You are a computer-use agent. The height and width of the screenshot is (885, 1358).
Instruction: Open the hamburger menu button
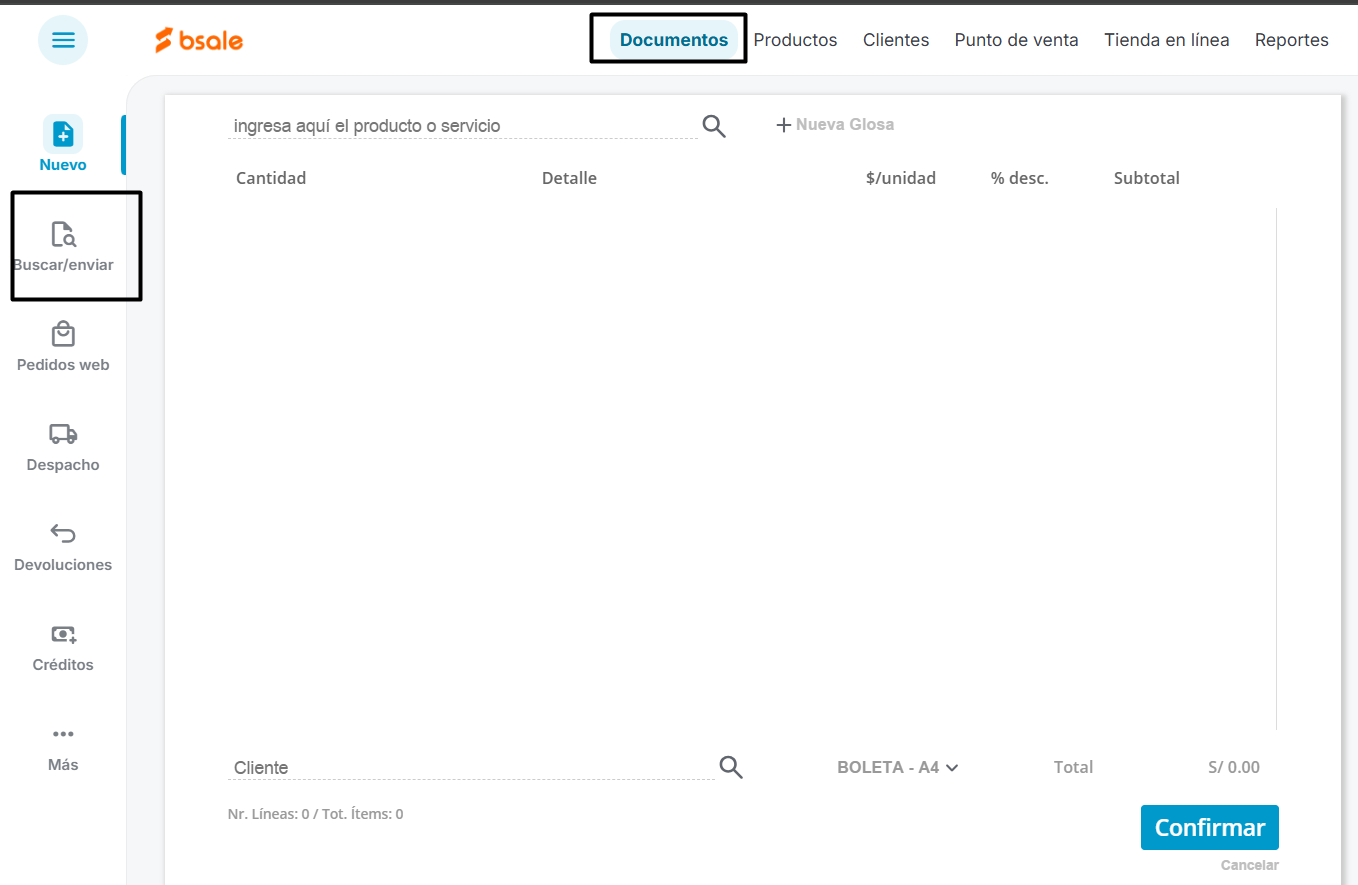(x=63, y=41)
